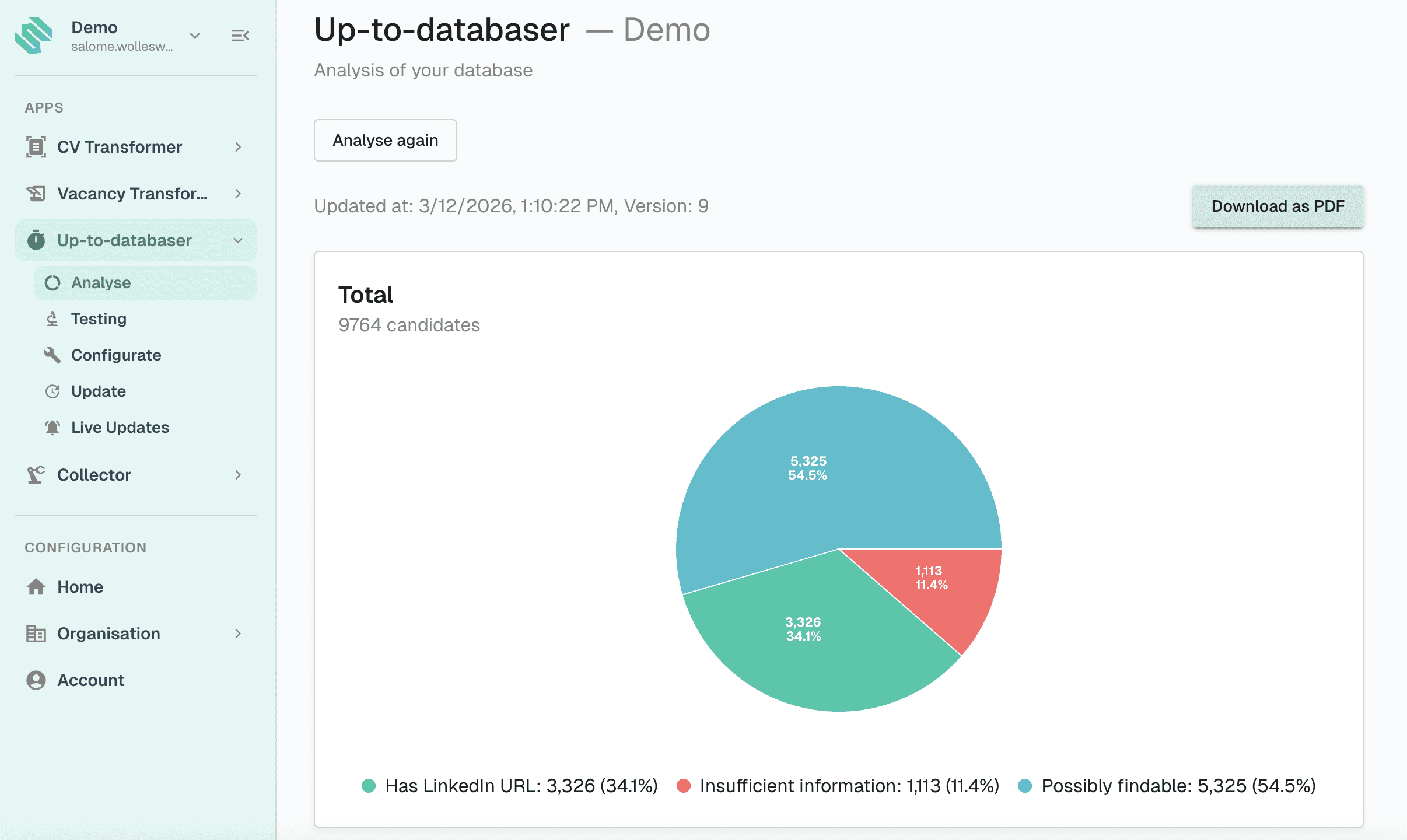Click the Download as PDF button
The image size is (1407, 840).
(x=1277, y=206)
